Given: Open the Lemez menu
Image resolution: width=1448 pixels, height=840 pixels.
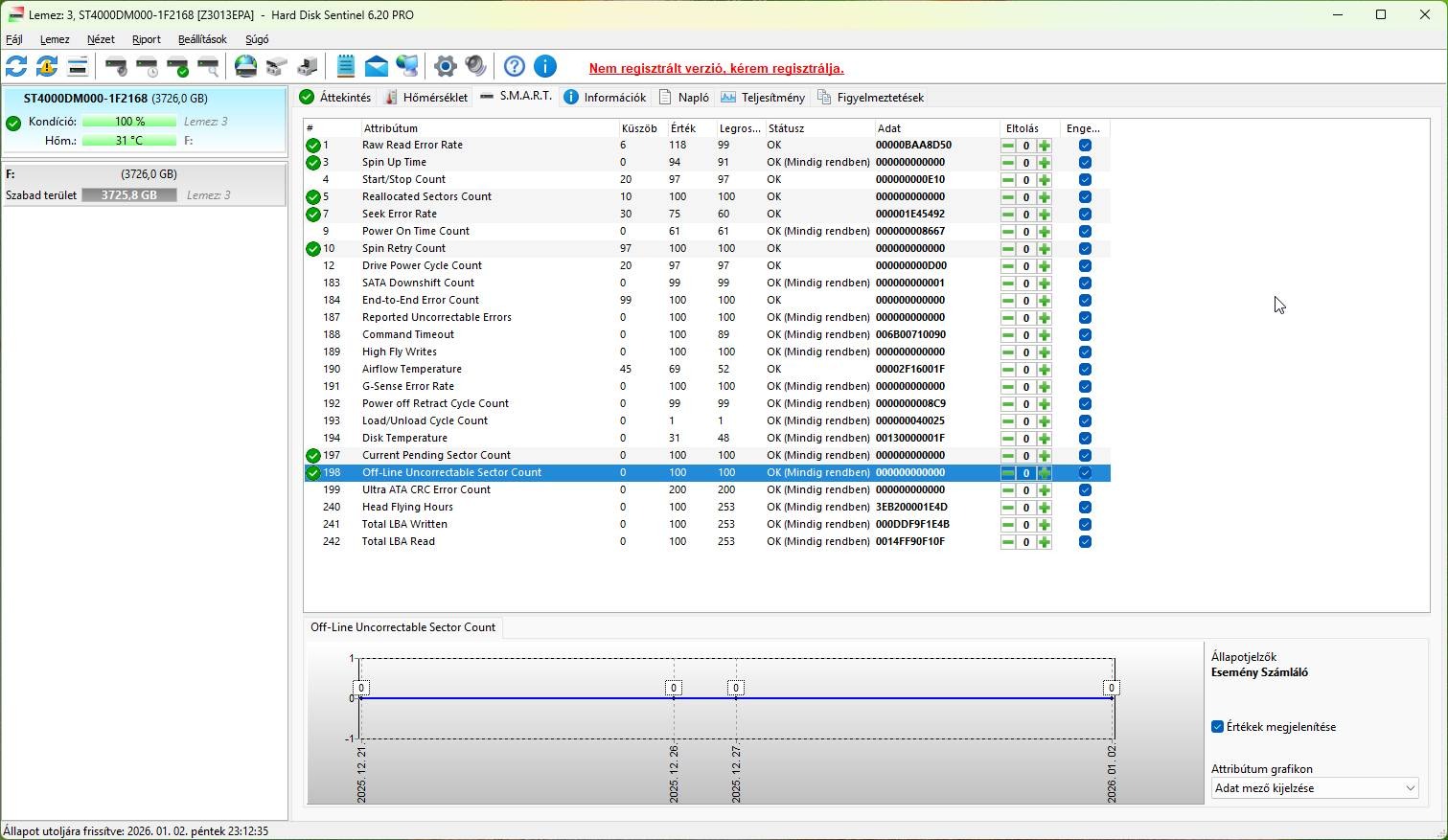Looking at the screenshot, I should click(x=55, y=39).
